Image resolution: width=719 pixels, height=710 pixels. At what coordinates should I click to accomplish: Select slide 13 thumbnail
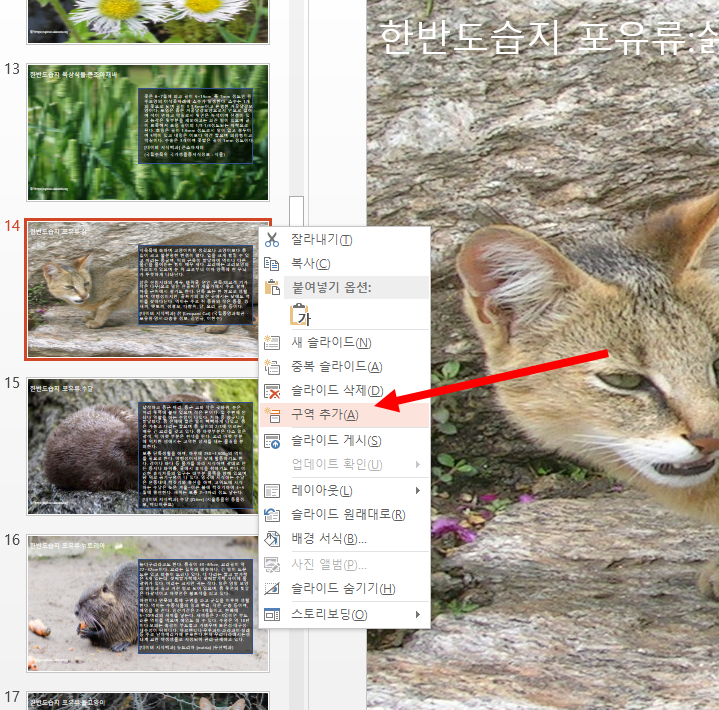(148, 132)
